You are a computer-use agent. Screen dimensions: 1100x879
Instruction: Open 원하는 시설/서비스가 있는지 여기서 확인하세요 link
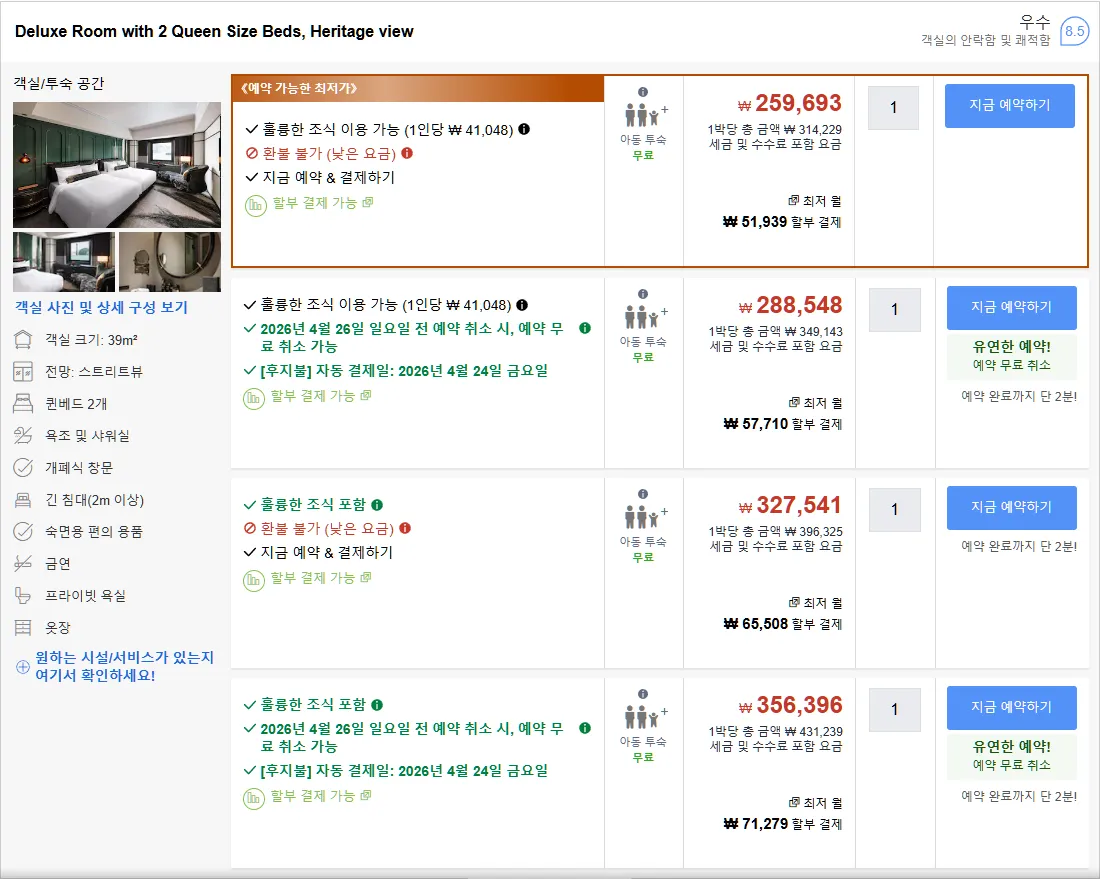(x=124, y=666)
